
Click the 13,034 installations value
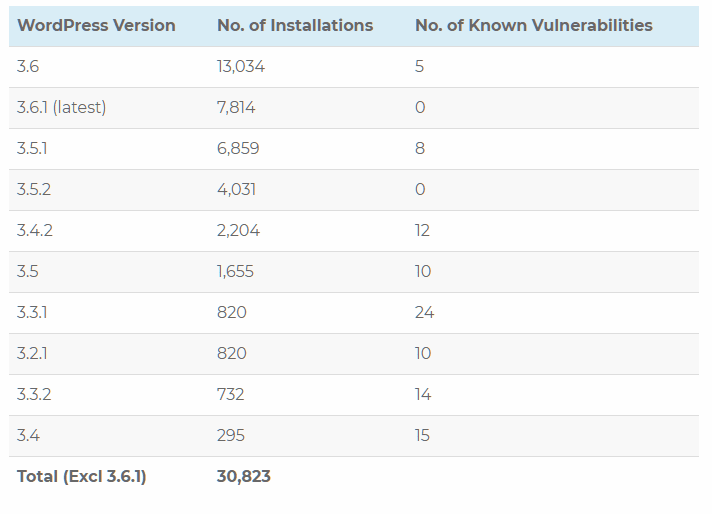241,67
